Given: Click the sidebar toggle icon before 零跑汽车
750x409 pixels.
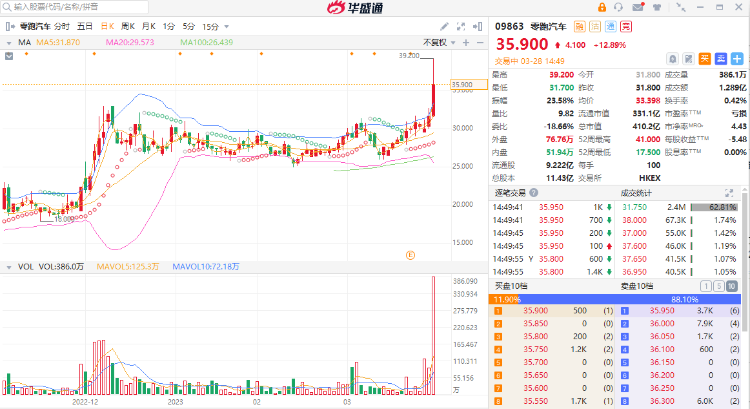Looking at the screenshot, I should 10,26.
